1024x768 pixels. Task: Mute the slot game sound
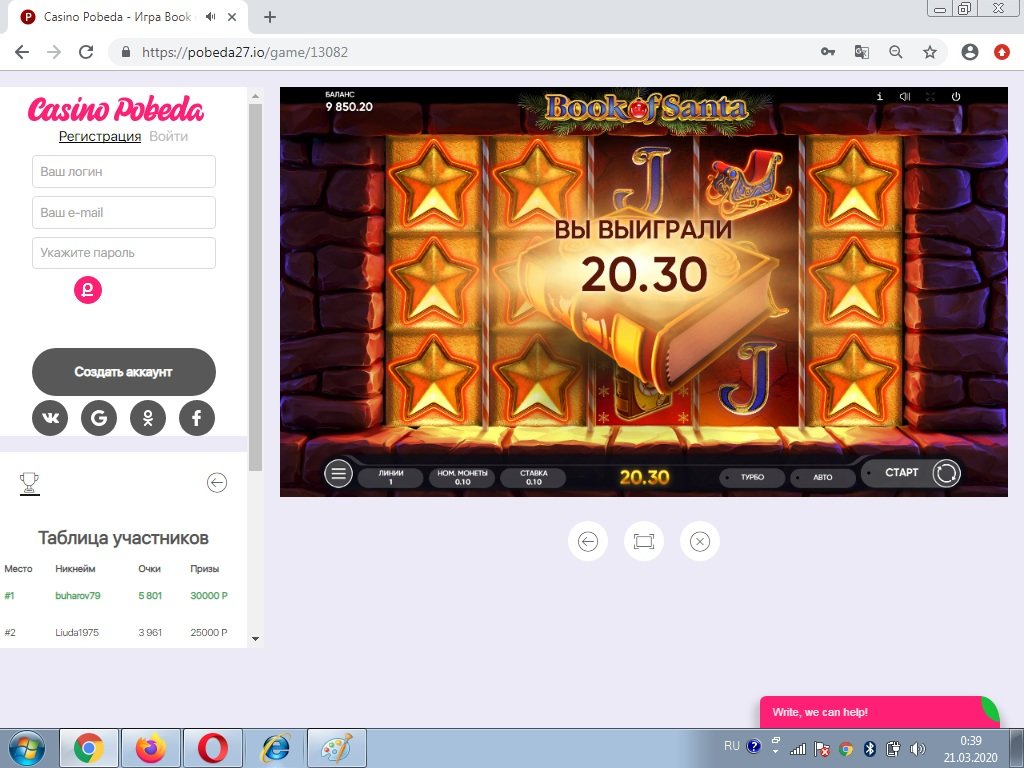(x=904, y=97)
